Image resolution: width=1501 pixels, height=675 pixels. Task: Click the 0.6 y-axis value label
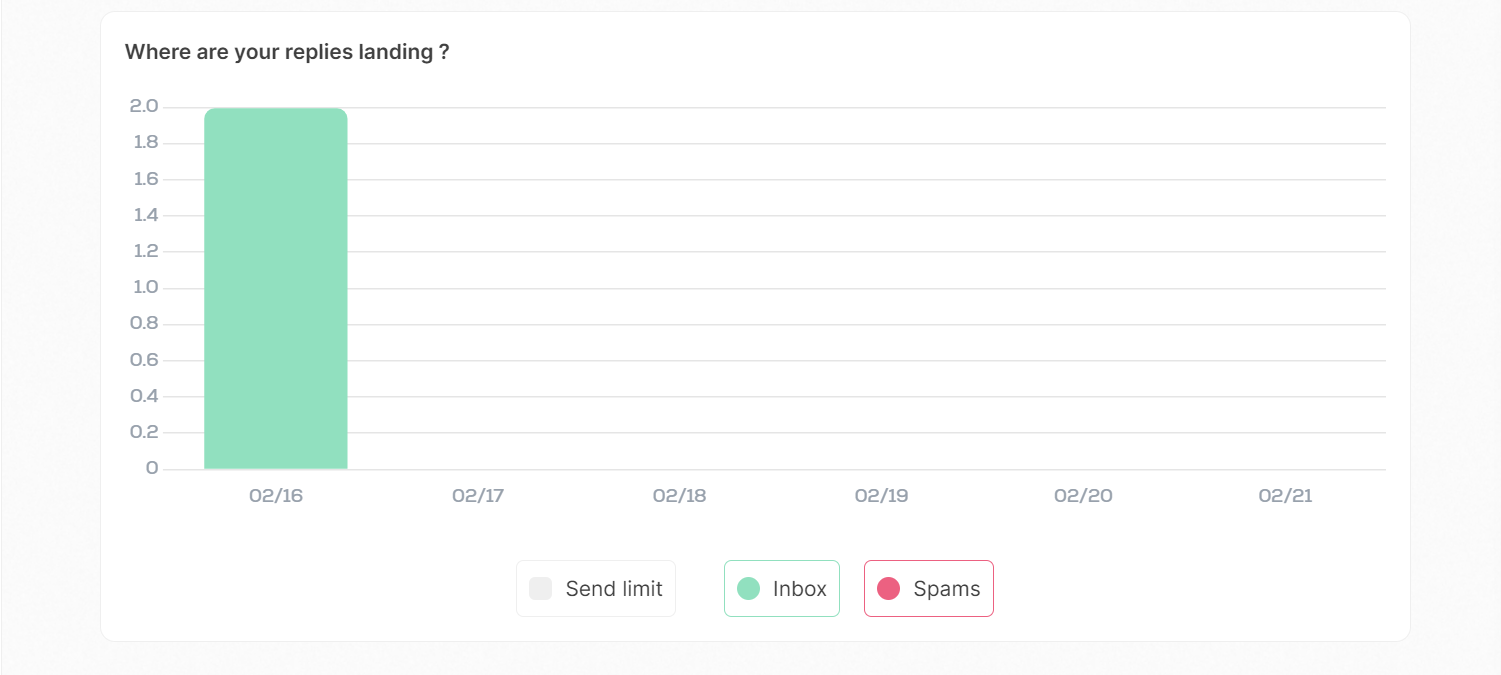click(145, 360)
